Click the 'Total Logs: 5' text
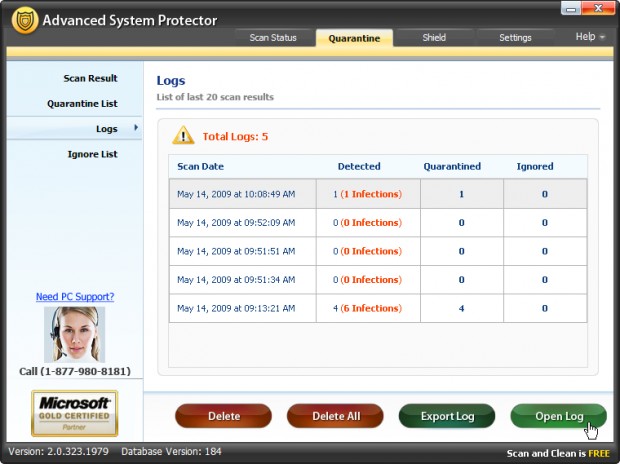Viewport: 620px width, 464px height. click(x=235, y=137)
